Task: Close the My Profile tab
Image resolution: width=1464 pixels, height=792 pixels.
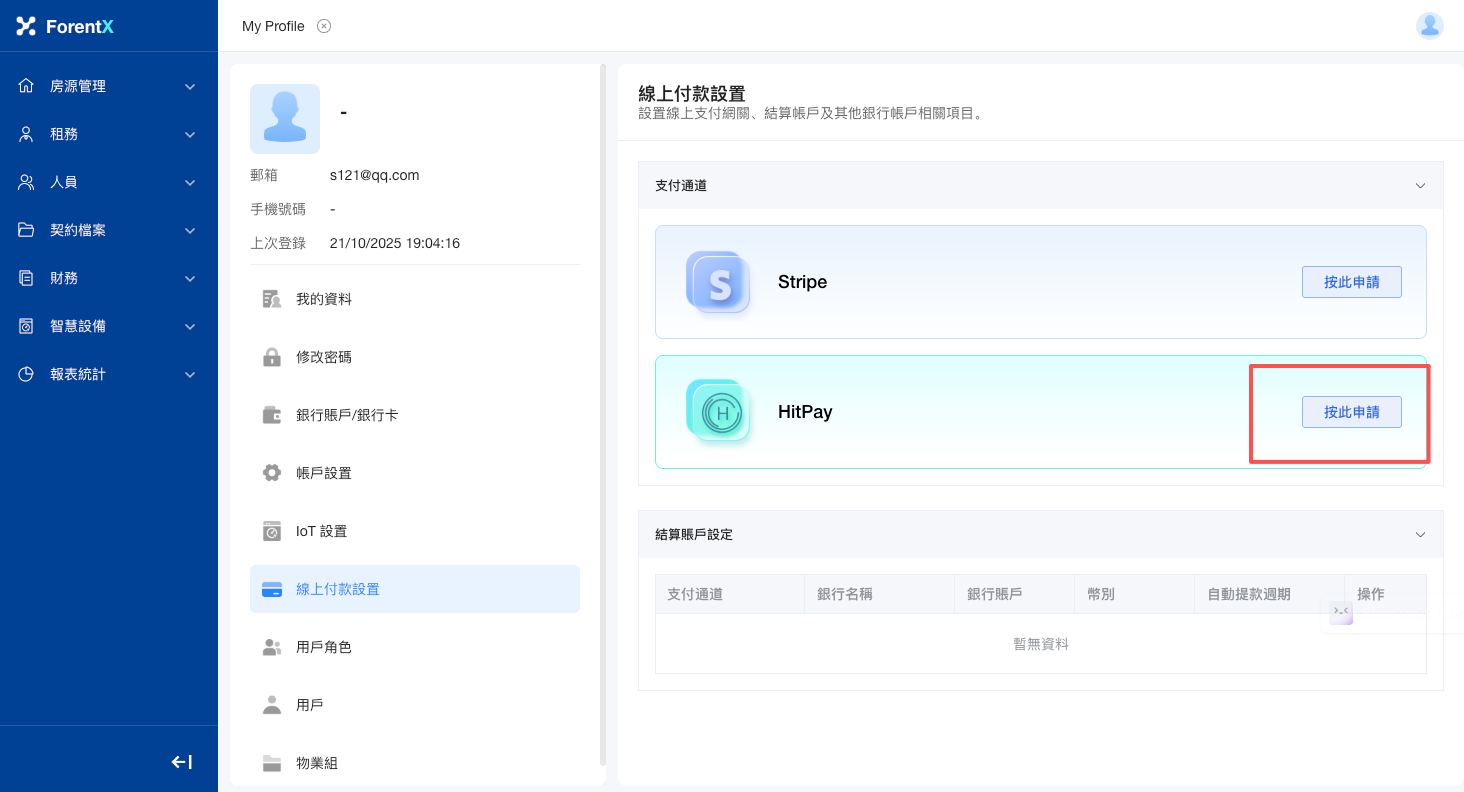Action: tap(324, 26)
